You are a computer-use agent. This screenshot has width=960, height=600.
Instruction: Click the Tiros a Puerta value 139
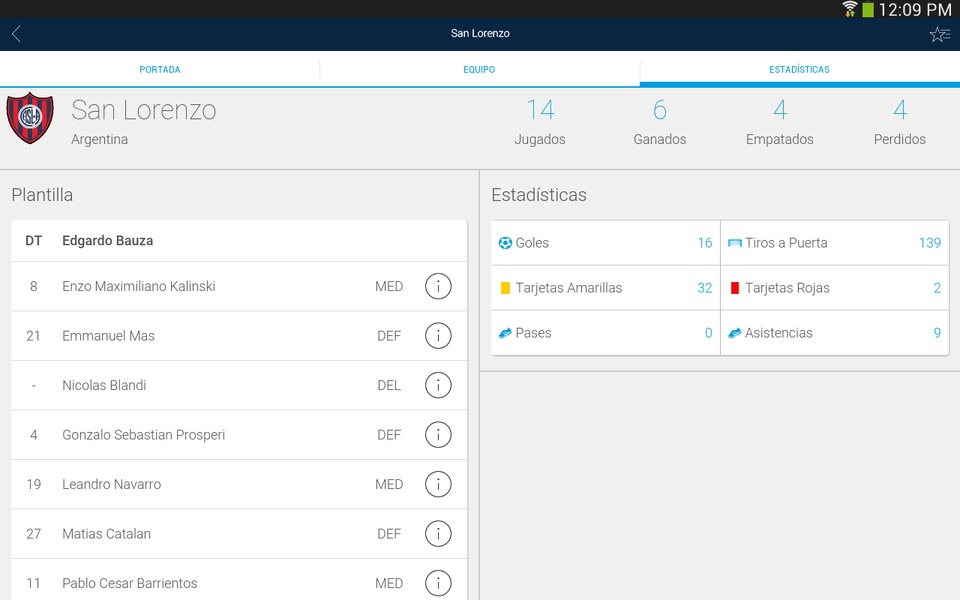(x=930, y=243)
